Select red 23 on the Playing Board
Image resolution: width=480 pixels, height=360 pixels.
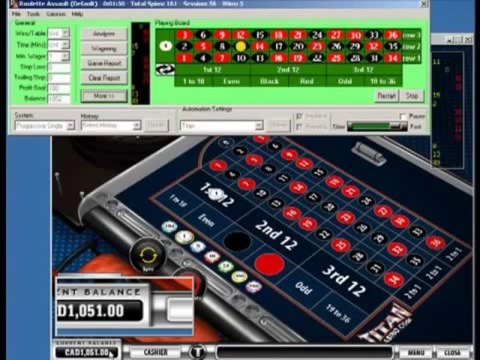click(x=317, y=46)
